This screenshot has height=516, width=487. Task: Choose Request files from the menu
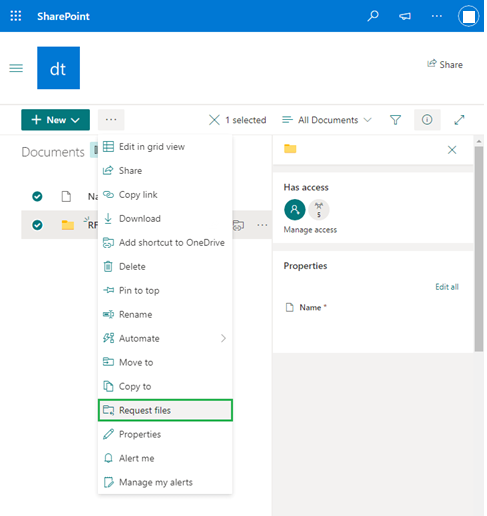[x=165, y=410]
